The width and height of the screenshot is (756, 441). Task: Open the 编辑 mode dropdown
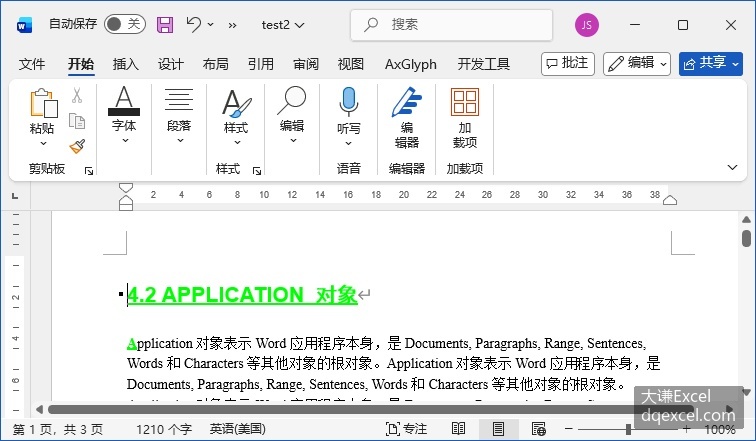tap(636, 64)
